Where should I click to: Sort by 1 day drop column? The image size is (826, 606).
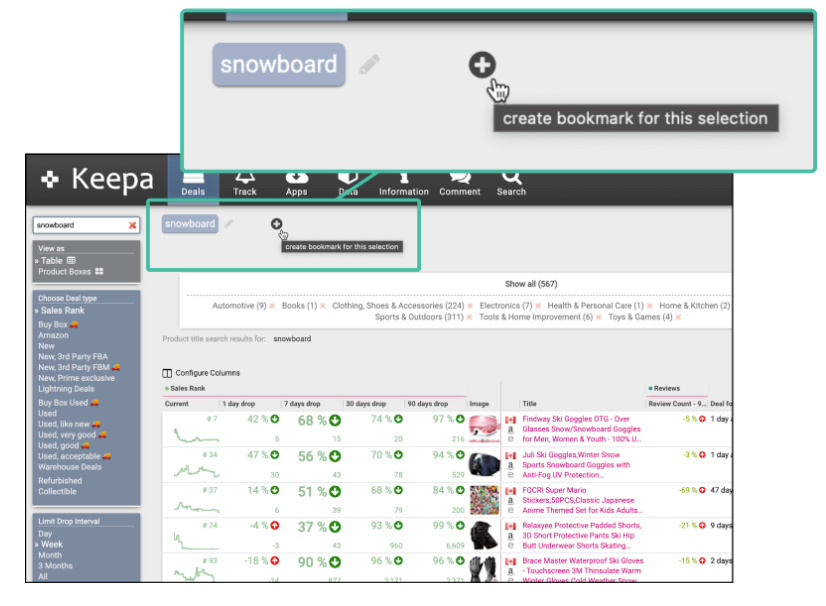pos(239,404)
